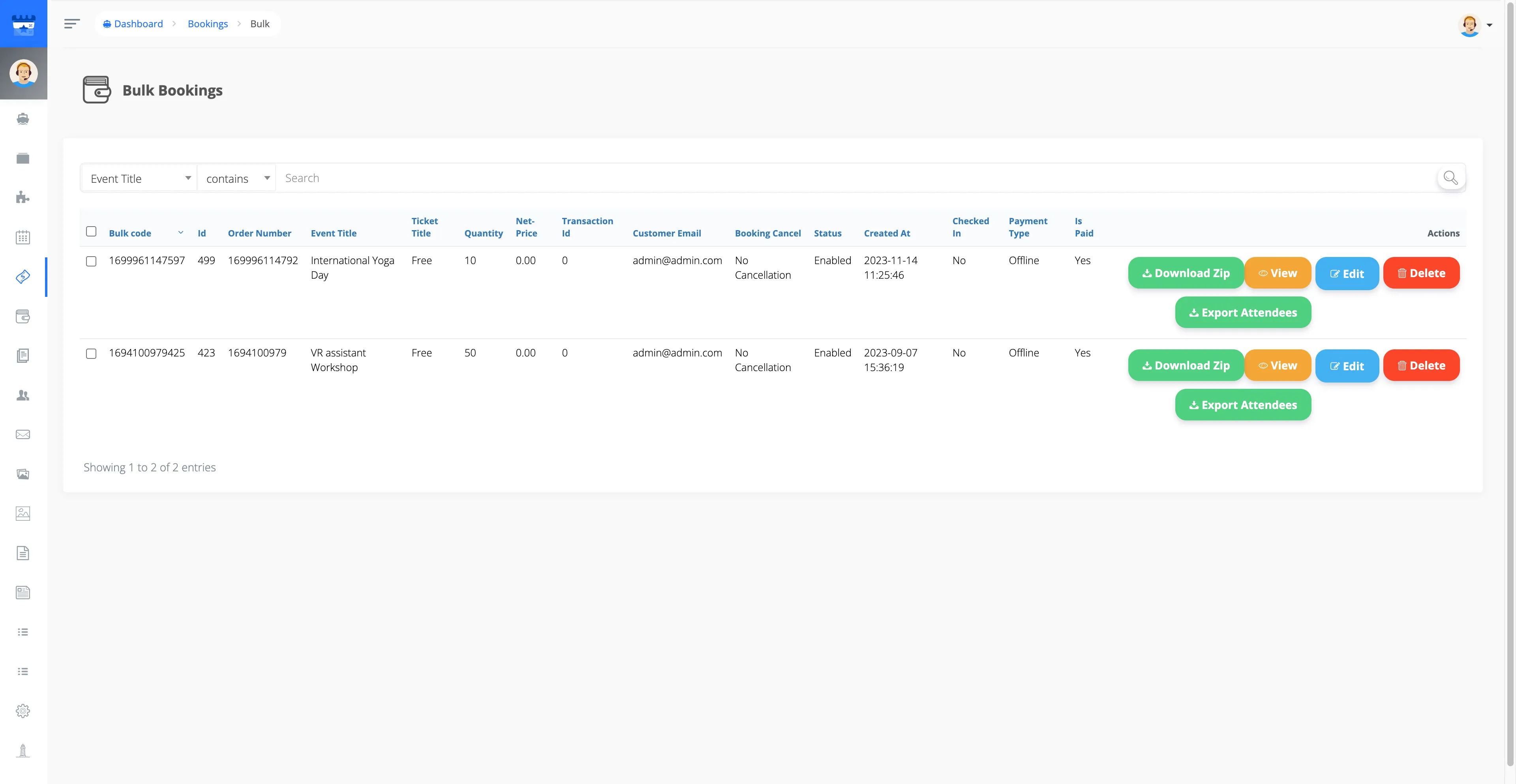Check the International Yoga Day row checkbox

(91, 261)
